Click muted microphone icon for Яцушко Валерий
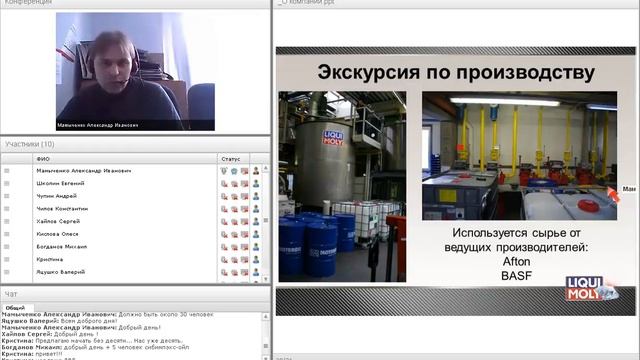Viewport: 640px width, 360px height. [224, 272]
